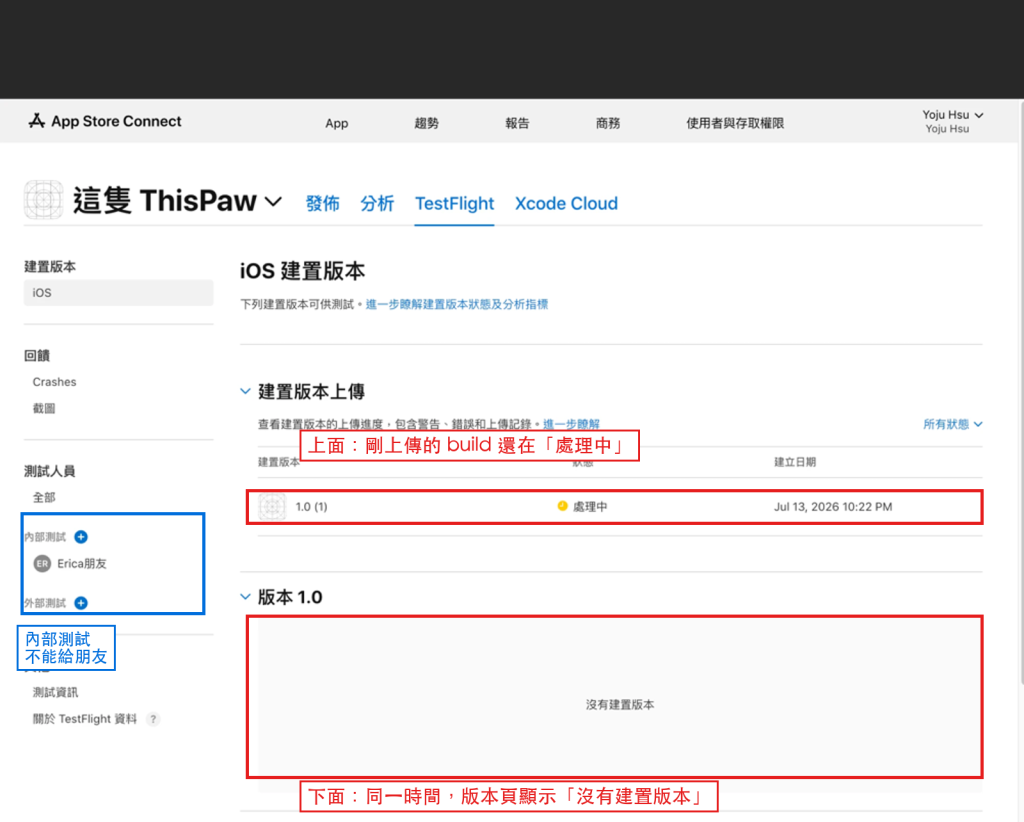1024x822 pixels.
Task: Add an internal testing group with plus icon
Action: pos(81,537)
